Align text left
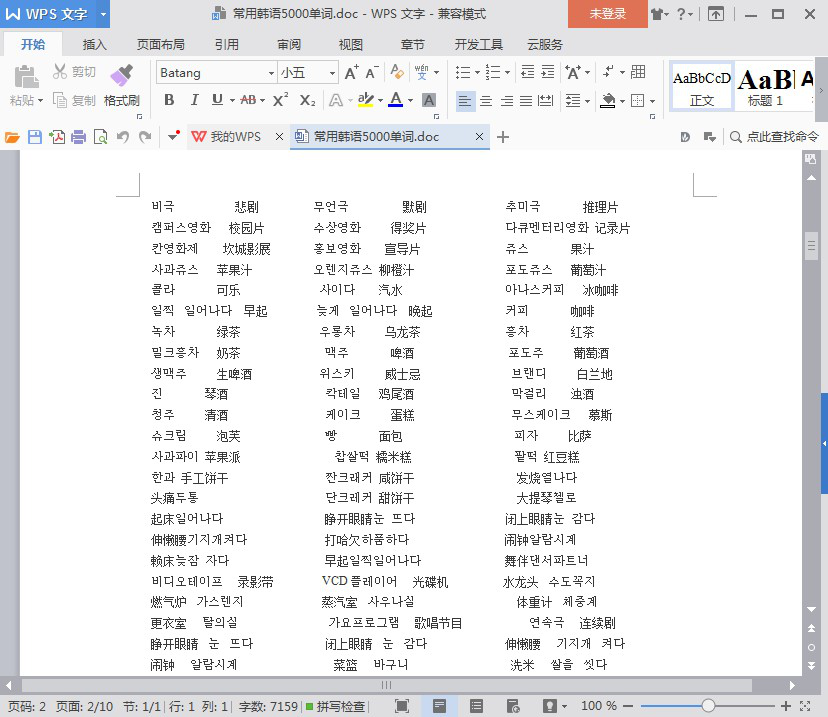 (465, 100)
